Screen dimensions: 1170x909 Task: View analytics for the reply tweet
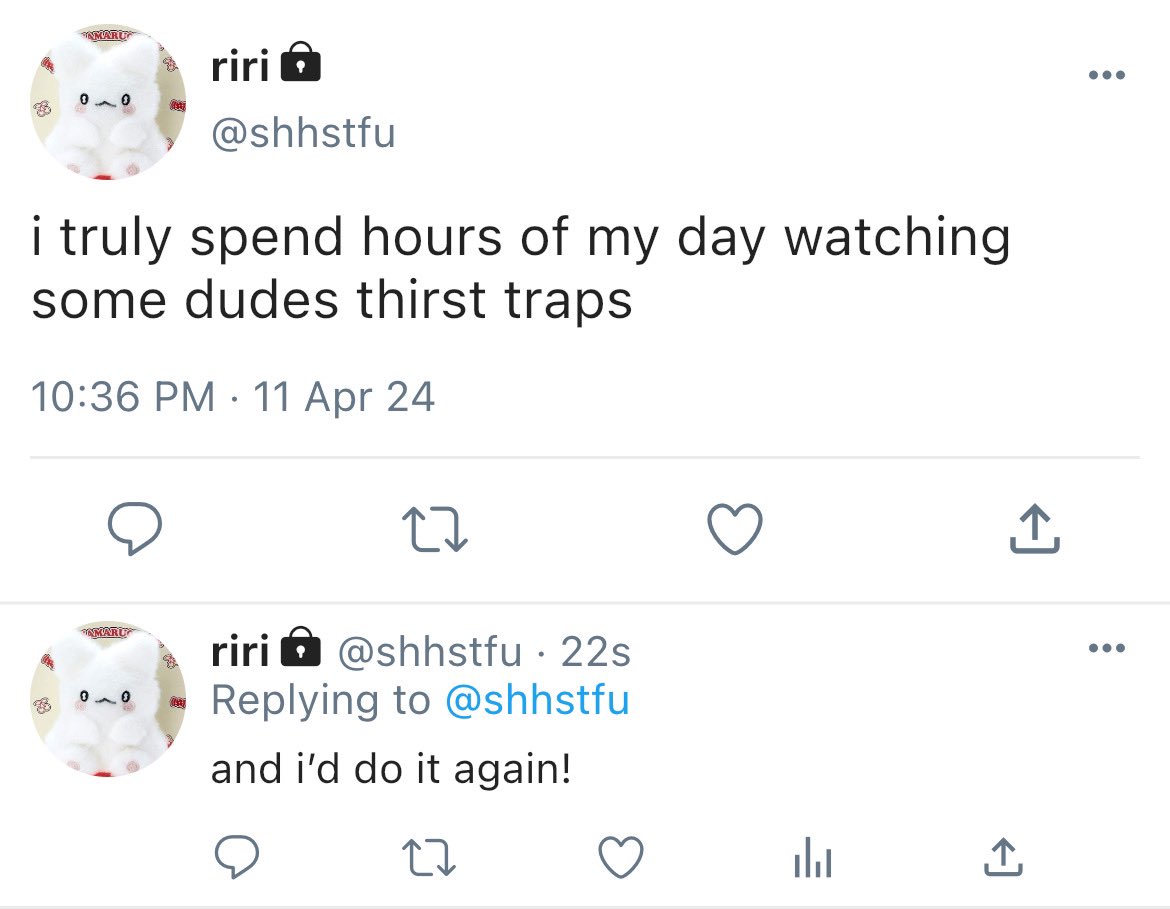tap(813, 858)
